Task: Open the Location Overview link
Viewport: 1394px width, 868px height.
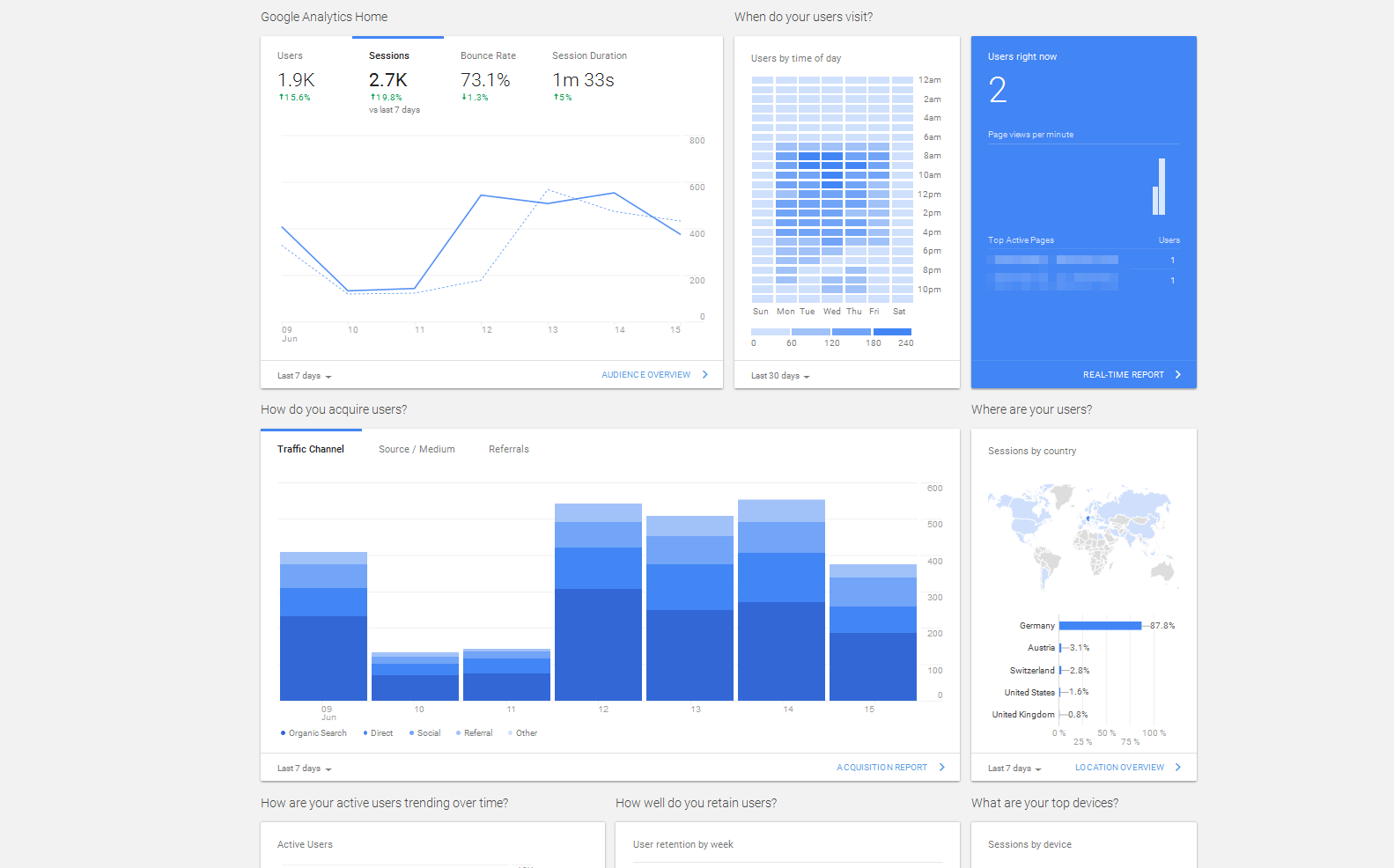Action: [1119, 768]
